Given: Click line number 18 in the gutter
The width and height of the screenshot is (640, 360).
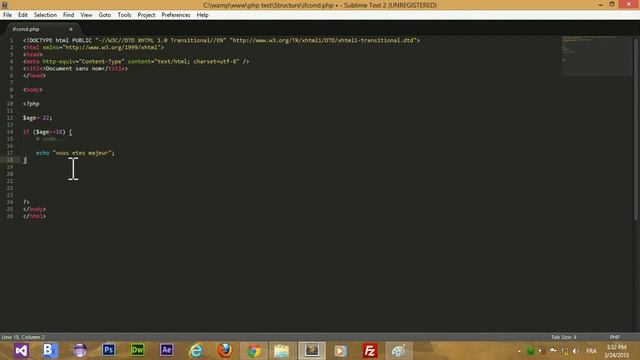Looking at the screenshot, I should coord(10,160).
